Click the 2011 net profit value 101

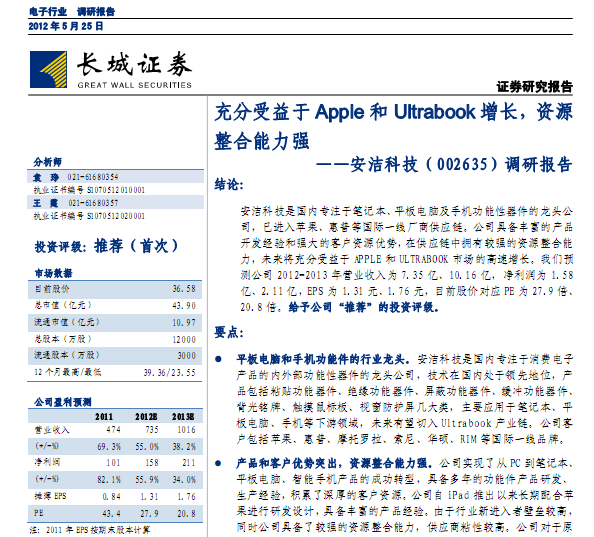tap(113, 463)
